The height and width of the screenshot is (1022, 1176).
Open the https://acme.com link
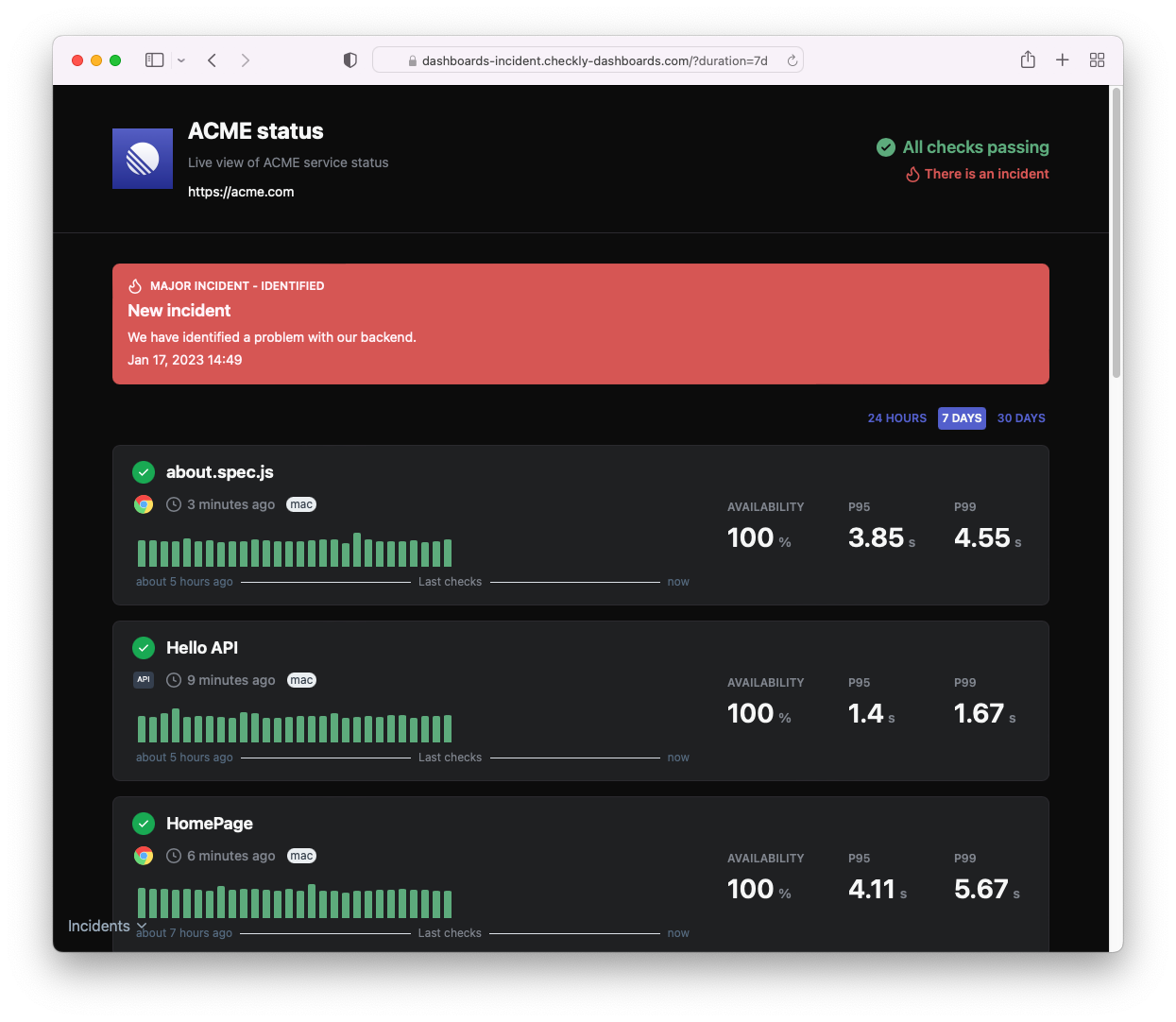(x=241, y=191)
